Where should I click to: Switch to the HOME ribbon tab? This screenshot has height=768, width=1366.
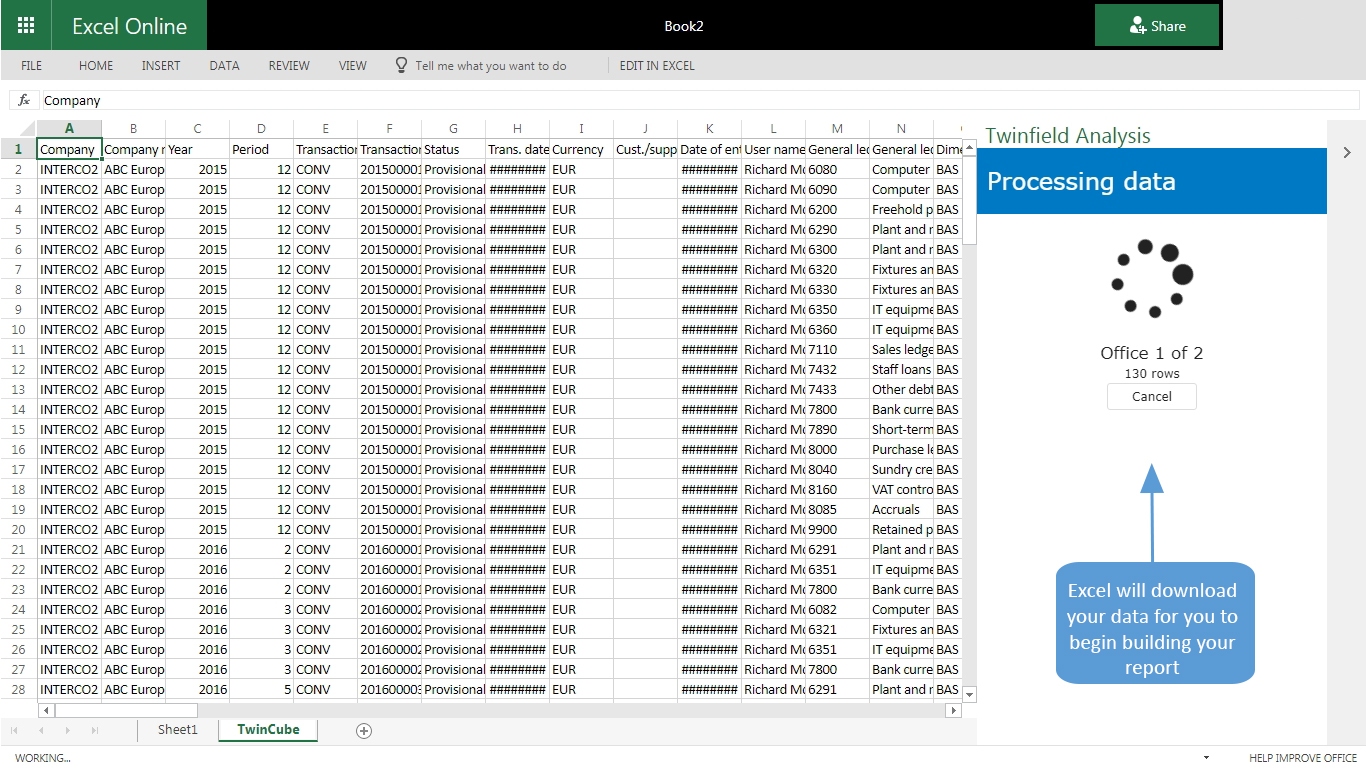click(96, 66)
